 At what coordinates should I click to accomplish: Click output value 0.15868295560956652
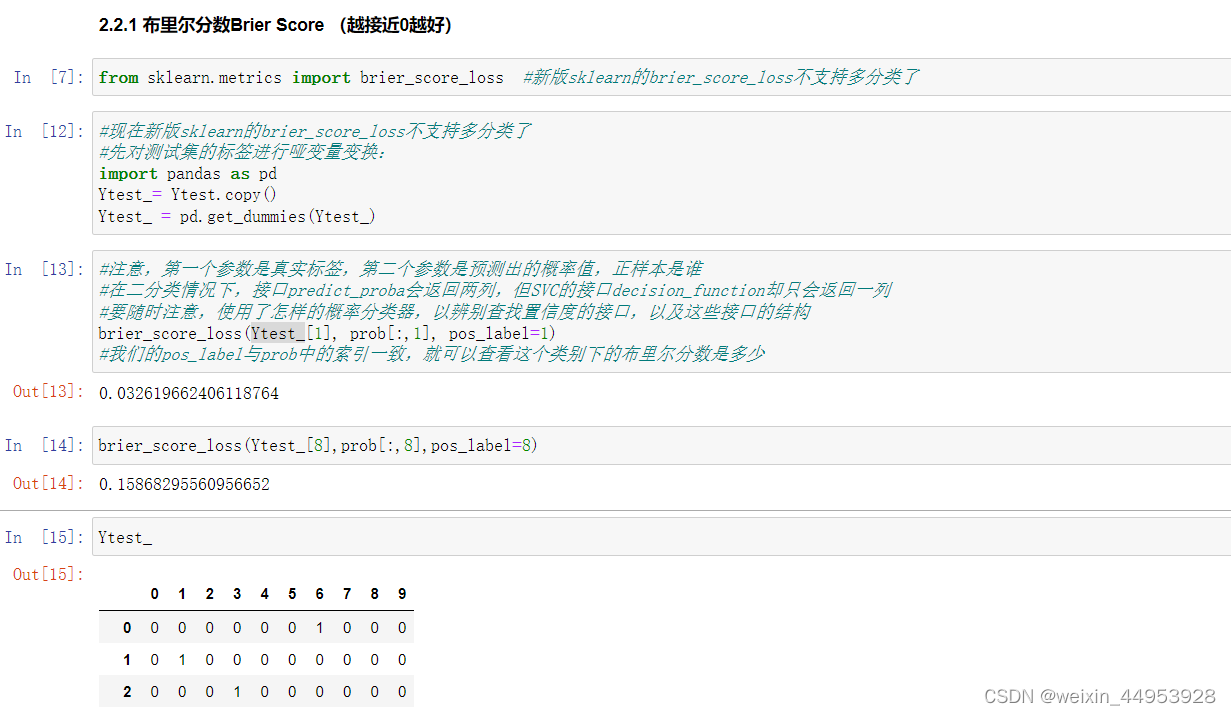point(184,485)
